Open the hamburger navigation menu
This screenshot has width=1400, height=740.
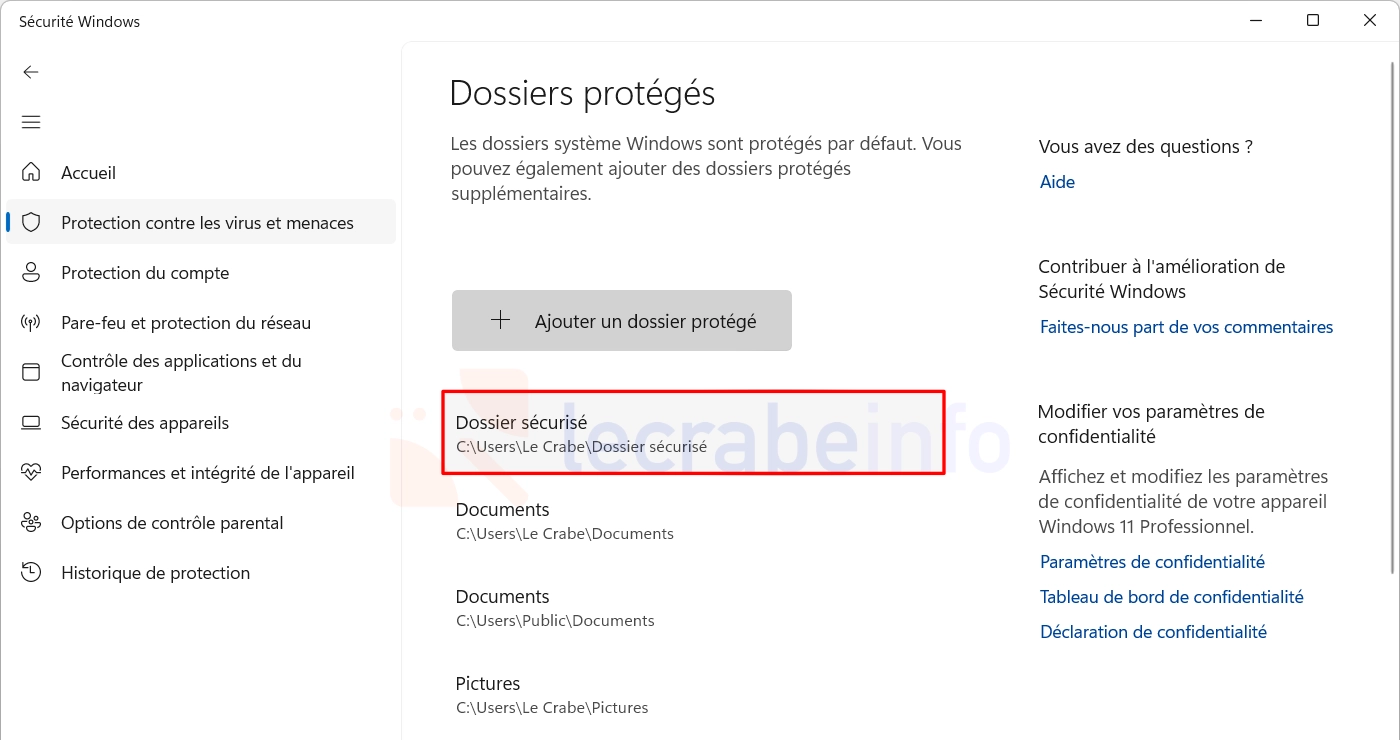tap(31, 122)
